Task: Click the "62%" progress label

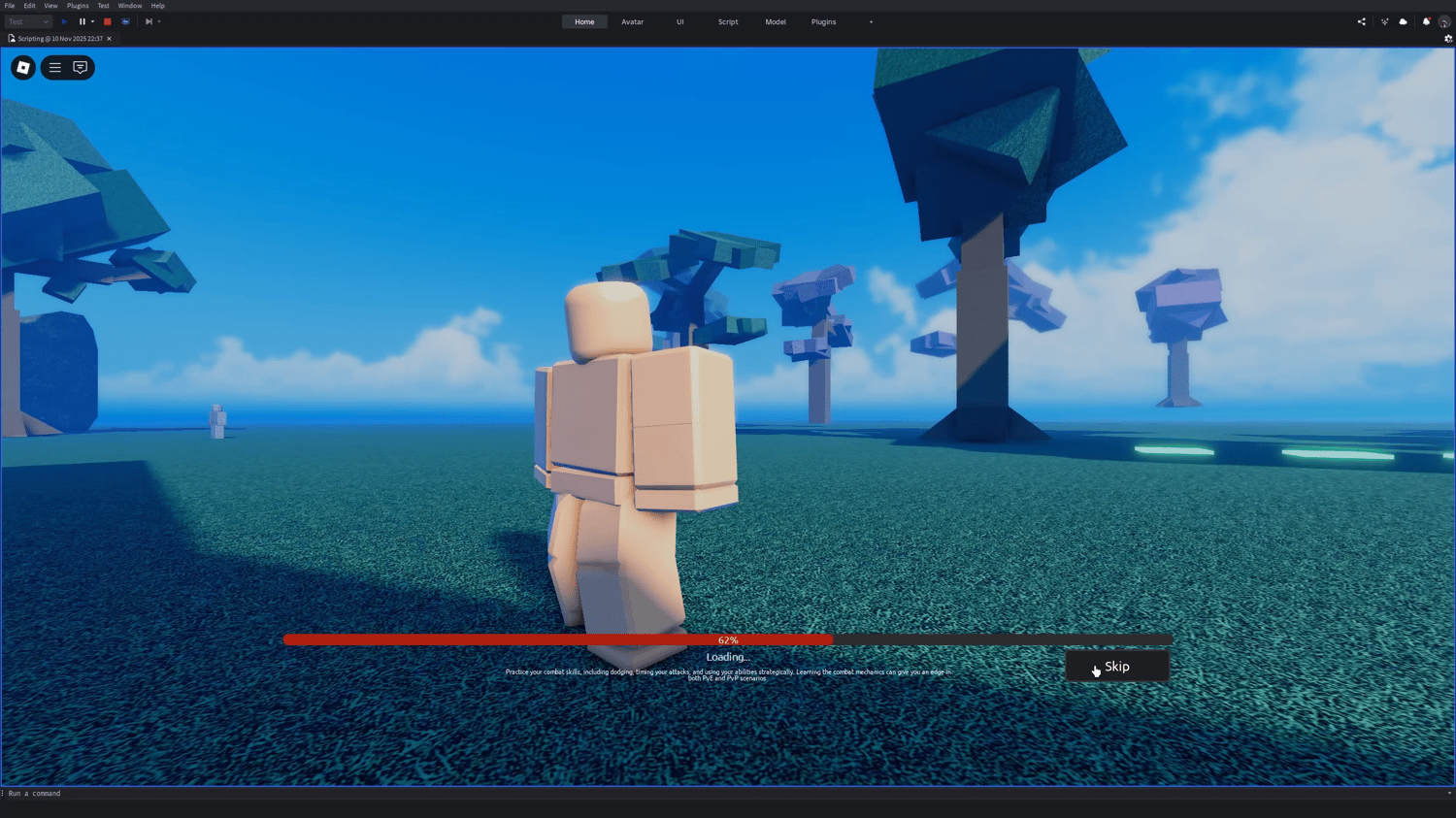Action: click(x=728, y=640)
